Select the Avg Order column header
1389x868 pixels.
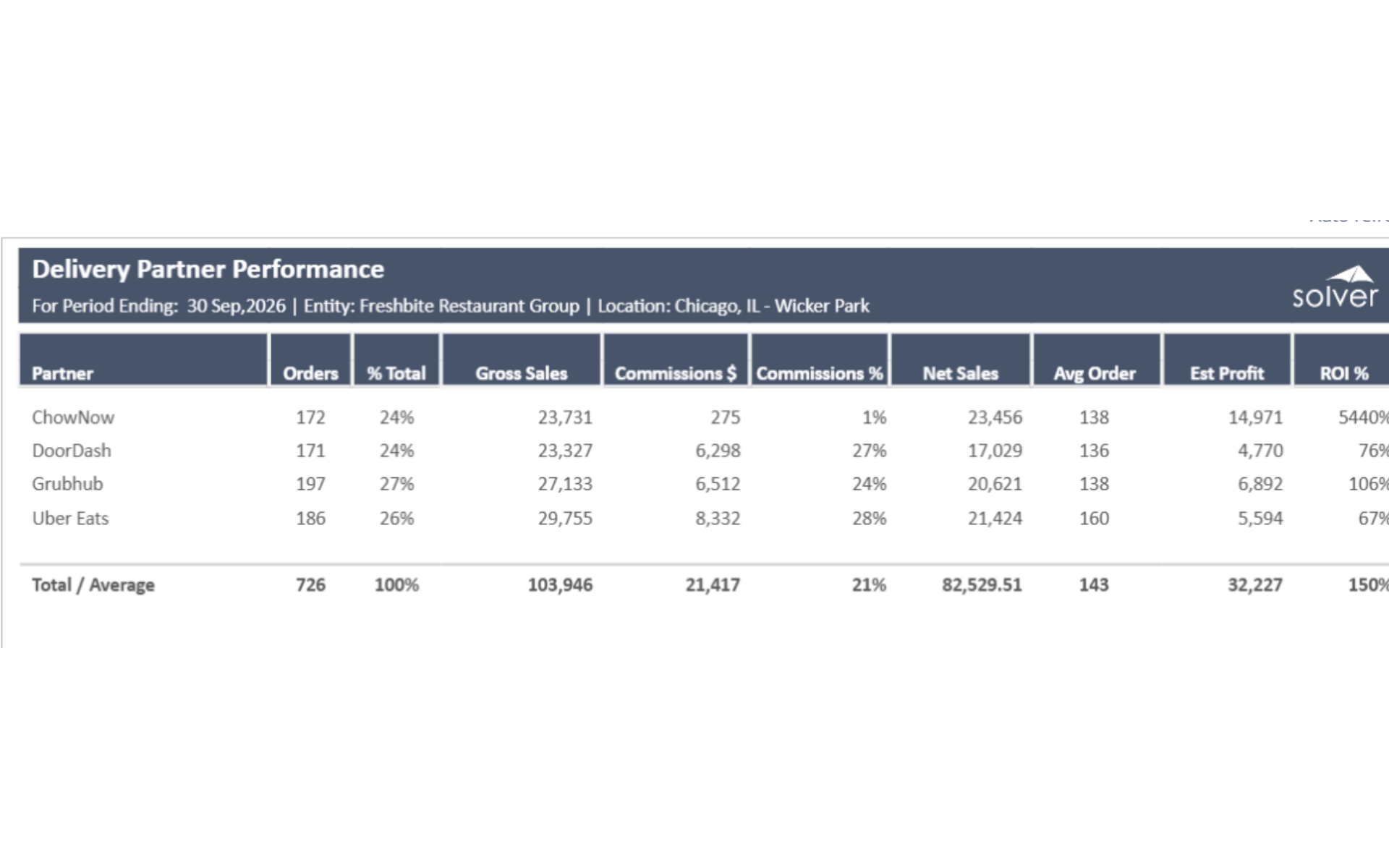[1095, 373]
